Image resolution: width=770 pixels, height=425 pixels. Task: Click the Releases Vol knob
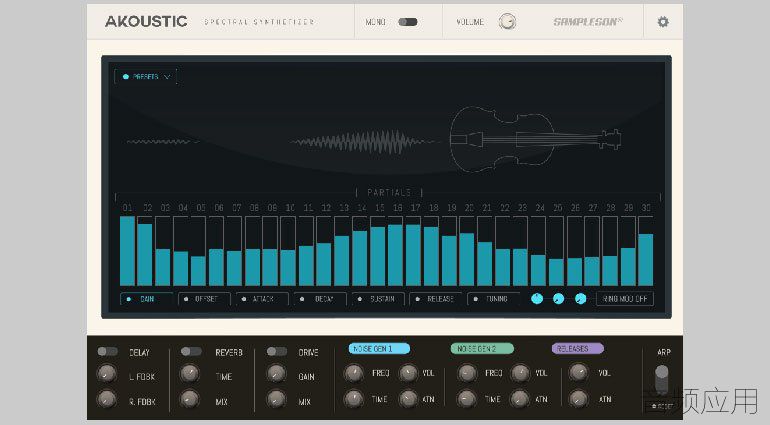578,373
